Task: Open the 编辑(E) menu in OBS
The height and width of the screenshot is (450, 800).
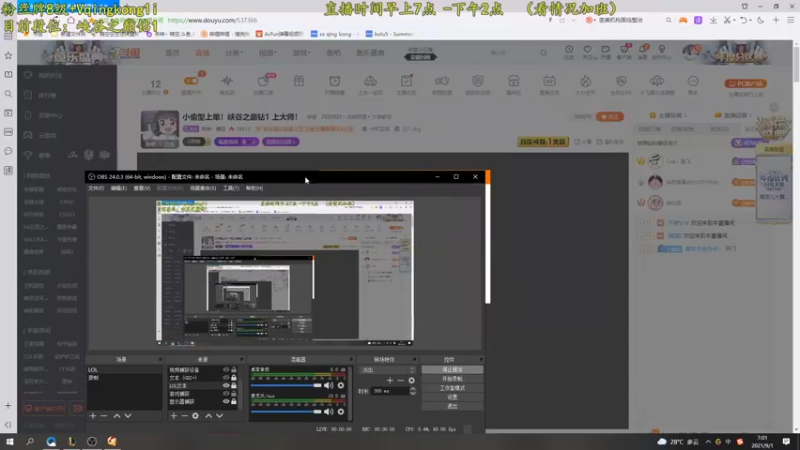Action: point(119,188)
